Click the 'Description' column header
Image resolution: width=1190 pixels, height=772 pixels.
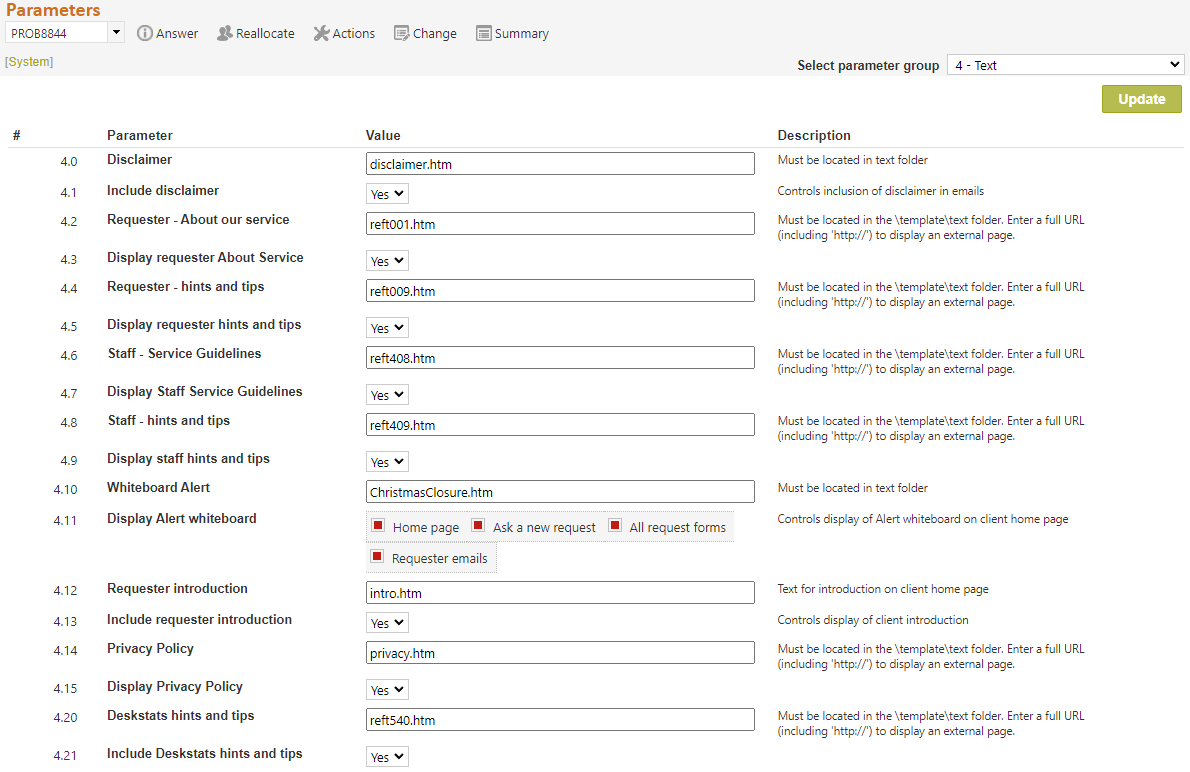(x=814, y=135)
